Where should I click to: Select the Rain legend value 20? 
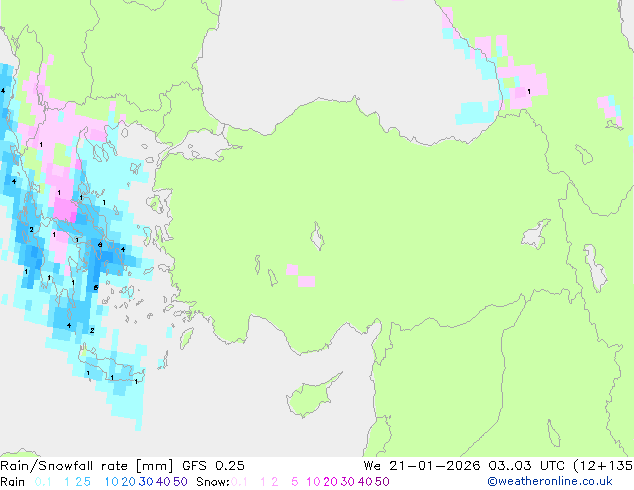point(129,482)
